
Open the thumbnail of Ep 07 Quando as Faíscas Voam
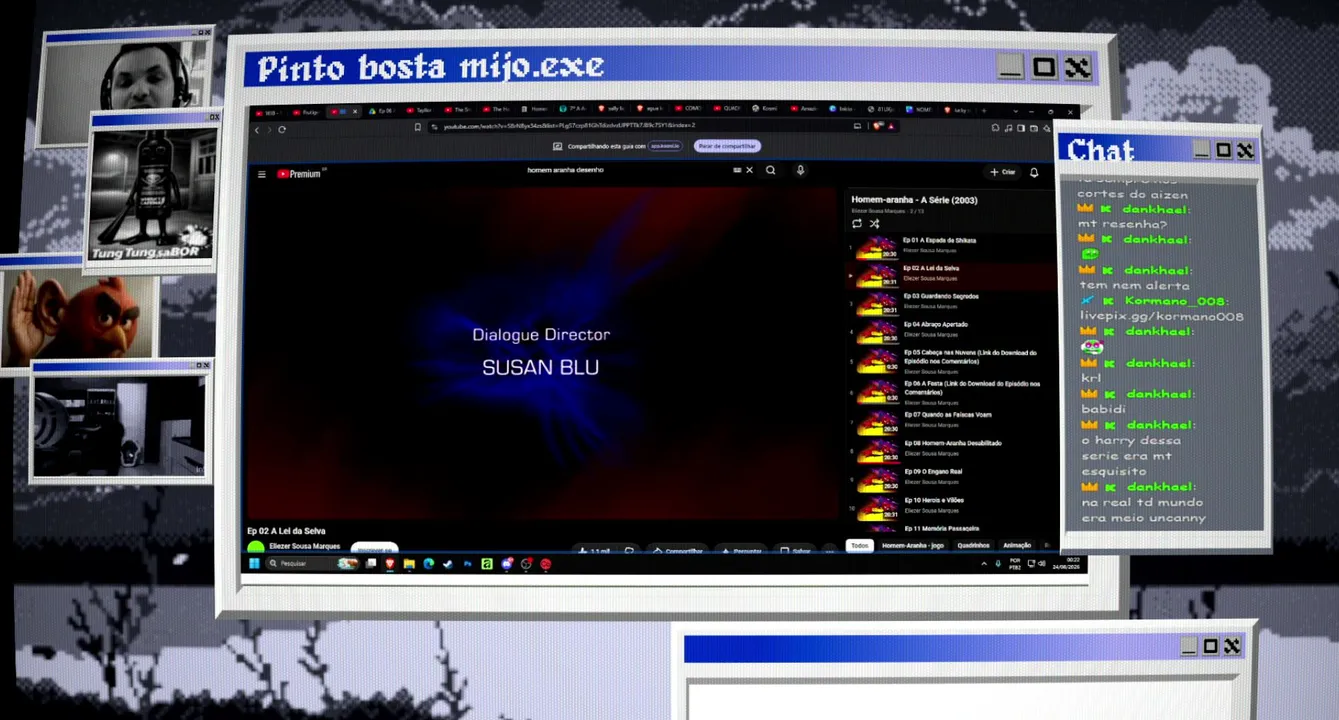pyautogui.click(x=877, y=421)
